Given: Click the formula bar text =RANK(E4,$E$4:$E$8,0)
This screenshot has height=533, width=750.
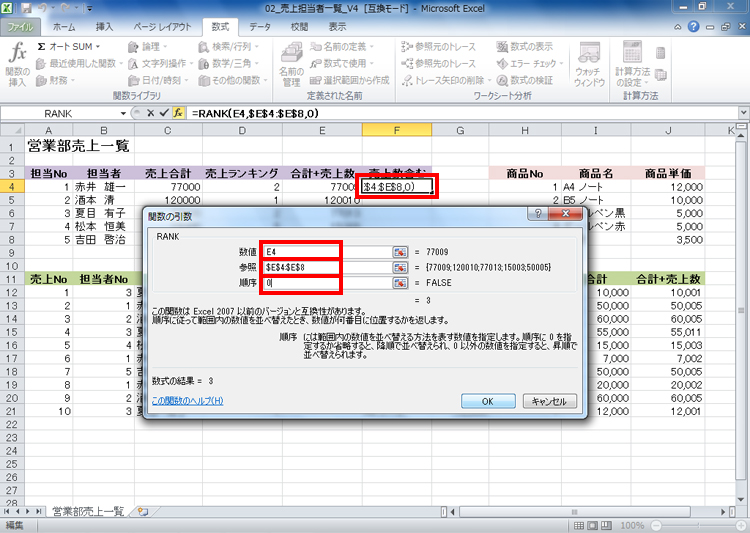Looking at the screenshot, I should (255, 113).
